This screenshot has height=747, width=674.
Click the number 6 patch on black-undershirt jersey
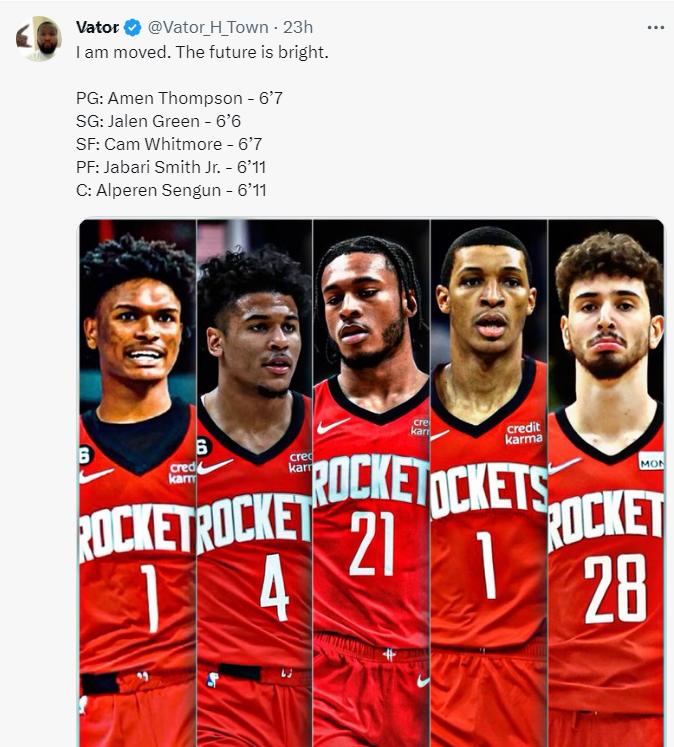pyautogui.click(x=85, y=455)
